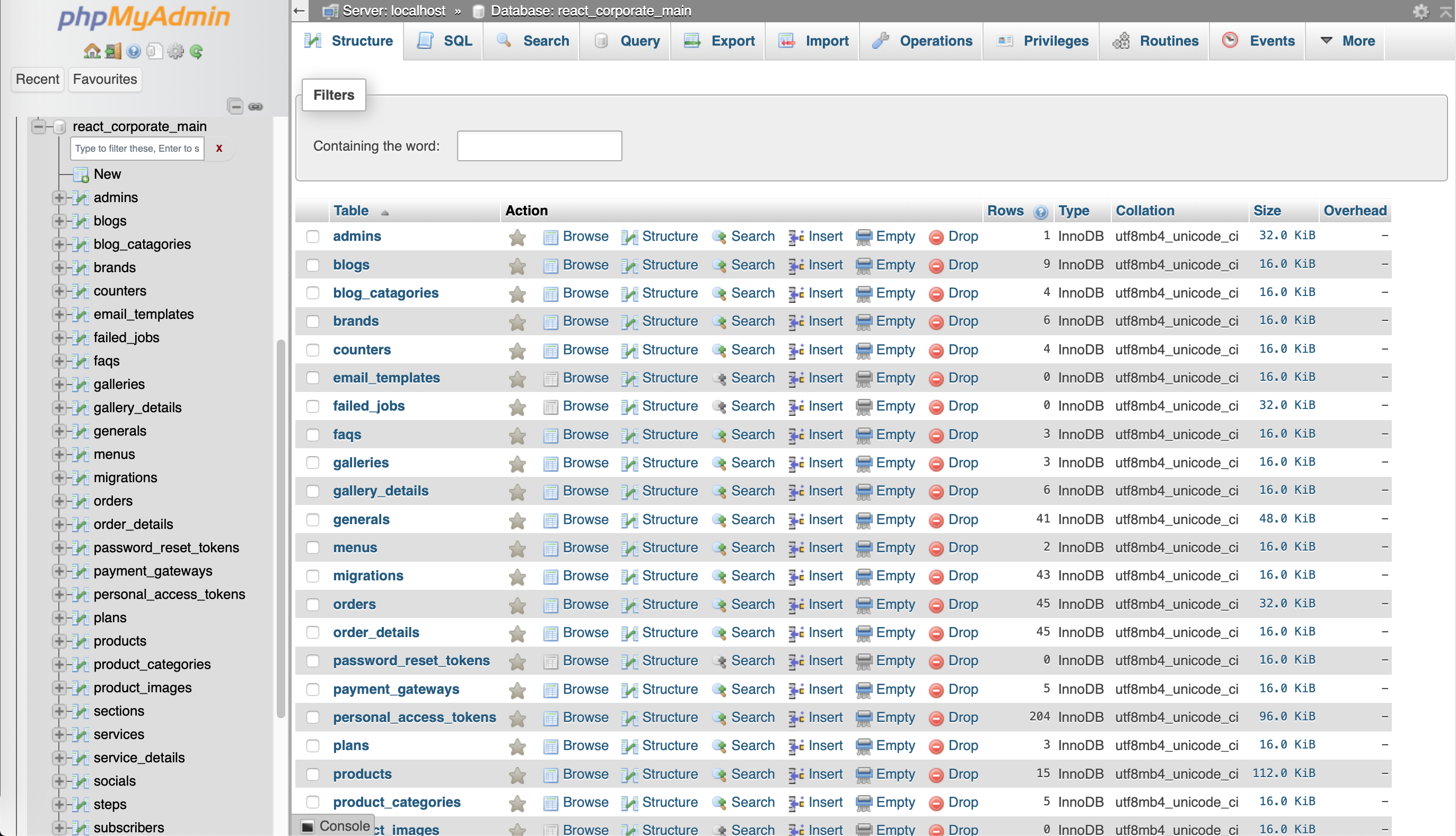Click the red Drop icon for menus
Viewport: 1456px width, 836px height.
click(x=936, y=549)
